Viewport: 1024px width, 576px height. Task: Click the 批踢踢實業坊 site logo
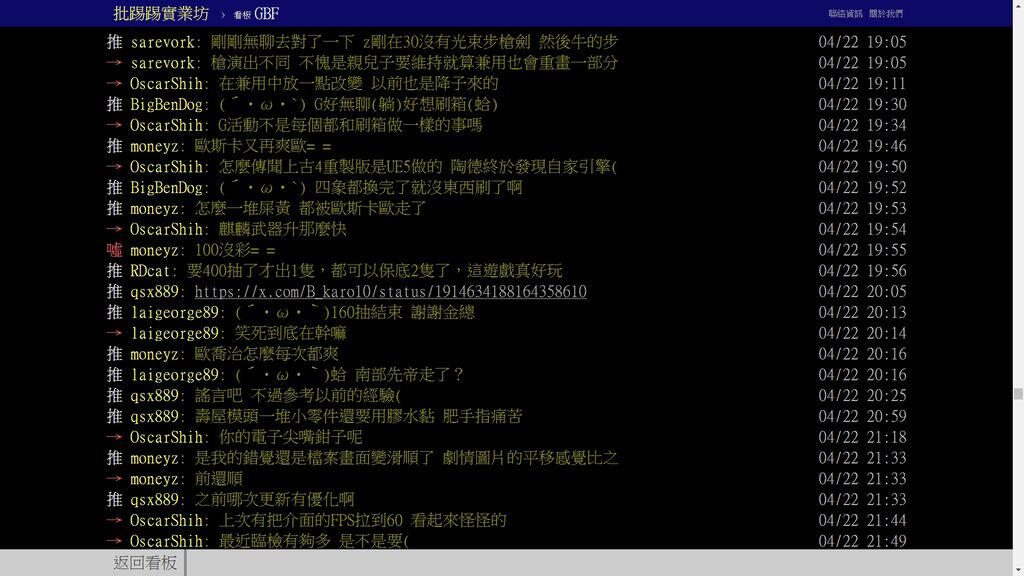point(161,13)
